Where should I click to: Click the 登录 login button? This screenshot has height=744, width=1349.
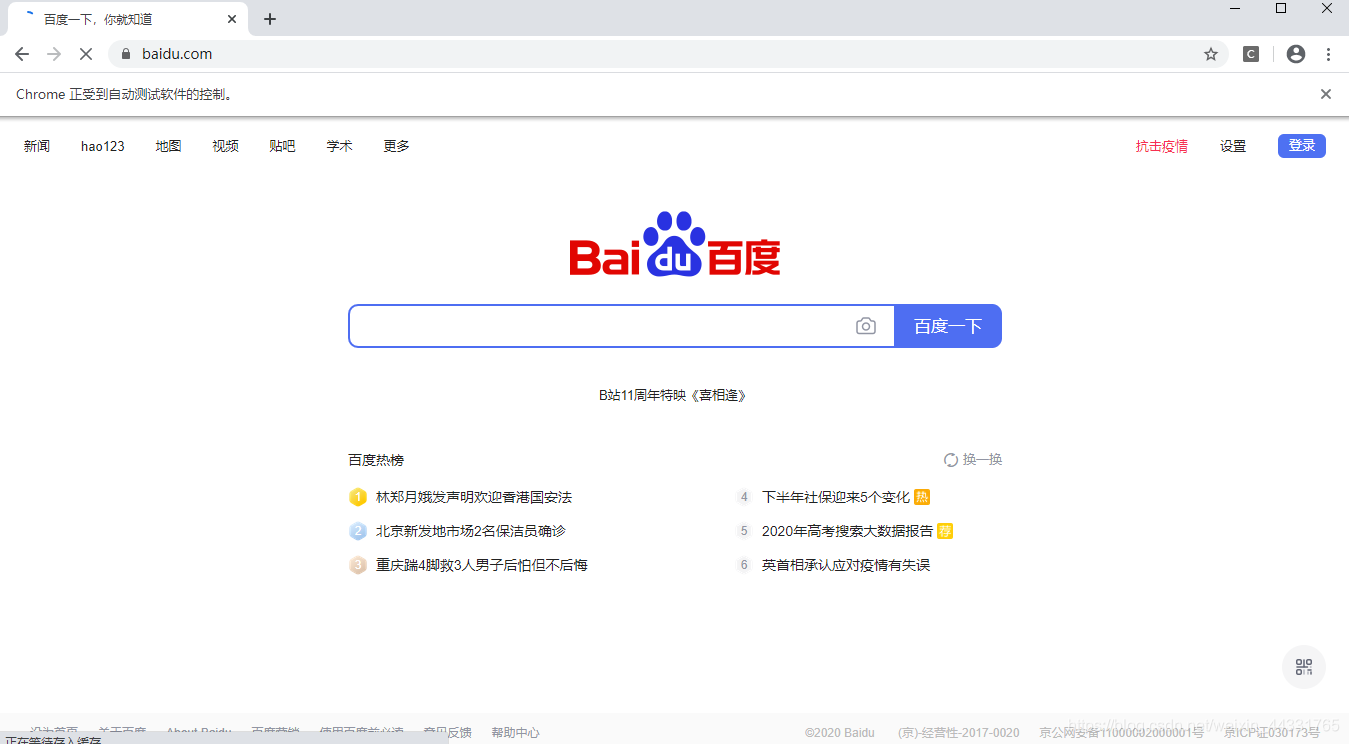(1302, 146)
